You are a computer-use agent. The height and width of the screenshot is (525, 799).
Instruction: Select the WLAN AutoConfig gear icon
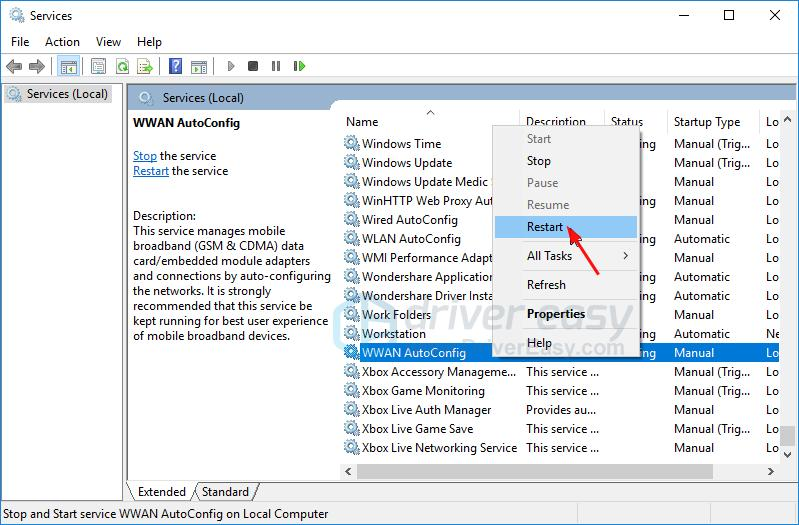click(x=352, y=238)
